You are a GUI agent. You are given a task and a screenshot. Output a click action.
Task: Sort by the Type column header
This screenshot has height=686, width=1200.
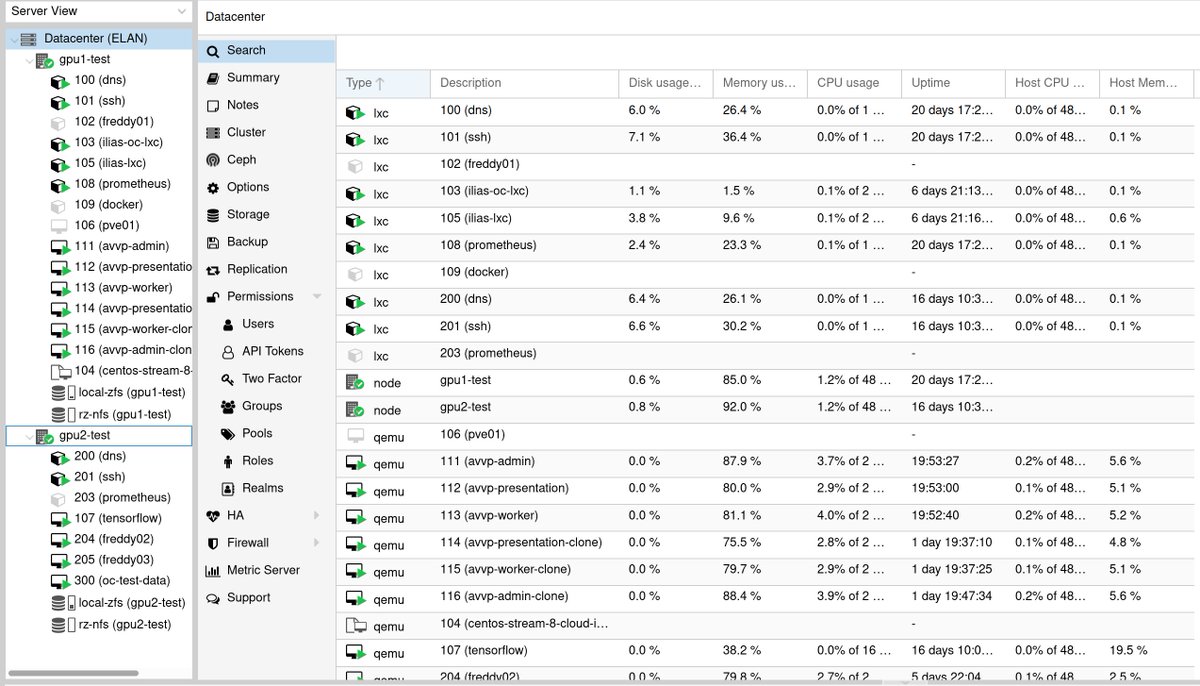click(x=383, y=83)
